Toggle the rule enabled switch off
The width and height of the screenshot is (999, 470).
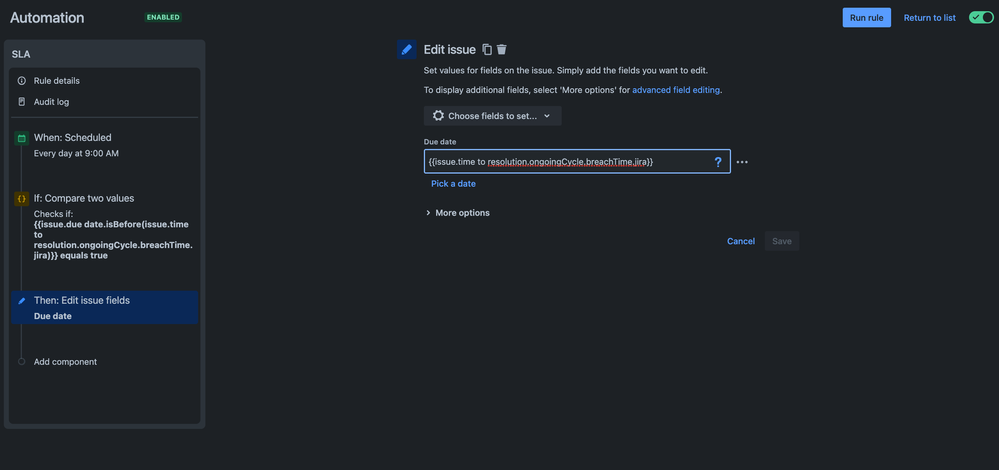pyautogui.click(x=981, y=17)
